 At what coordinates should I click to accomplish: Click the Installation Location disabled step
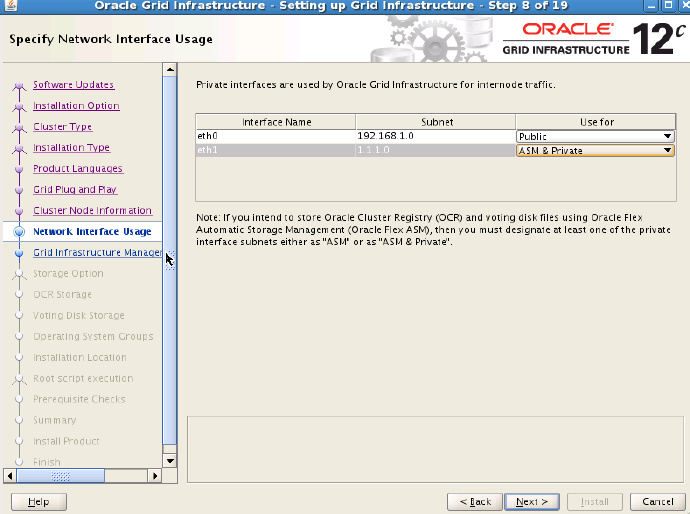coord(80,357)
